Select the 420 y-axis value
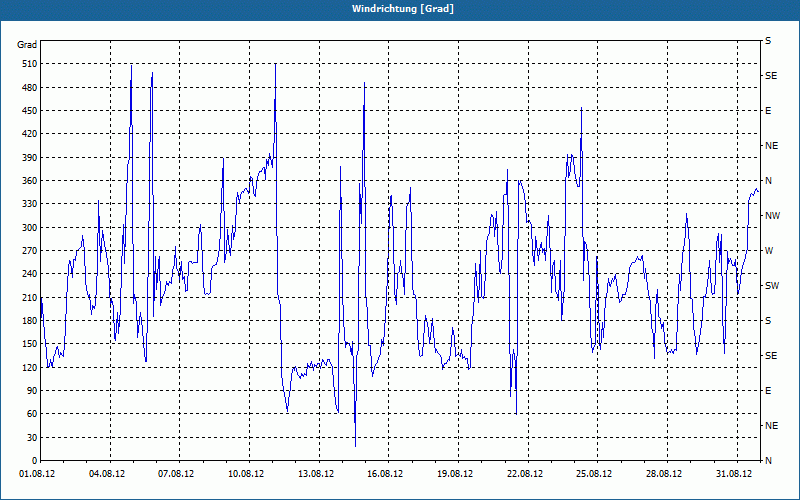The width and height of the screenshot is (800, 500). pos(30,134)
